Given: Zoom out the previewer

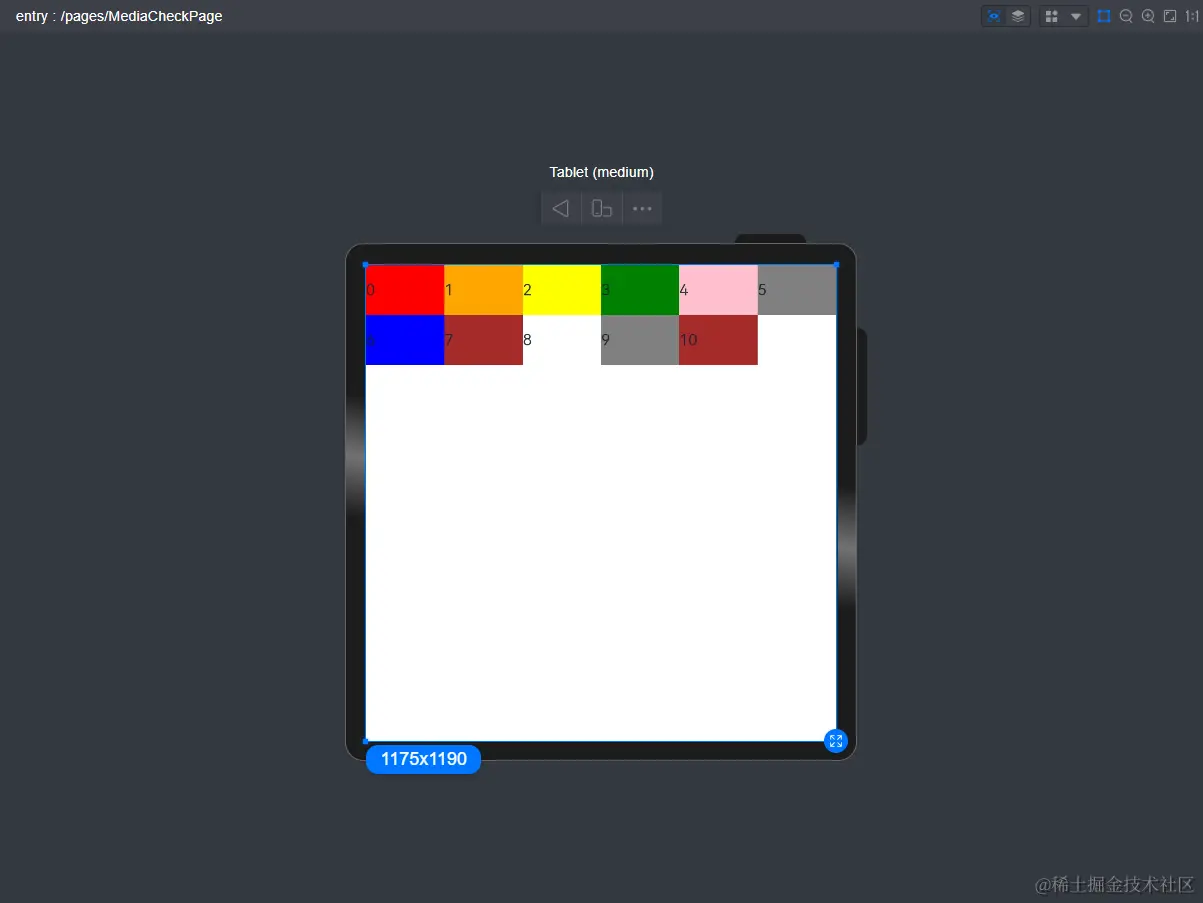Looking at the screenshot, I should point(1126,16).
